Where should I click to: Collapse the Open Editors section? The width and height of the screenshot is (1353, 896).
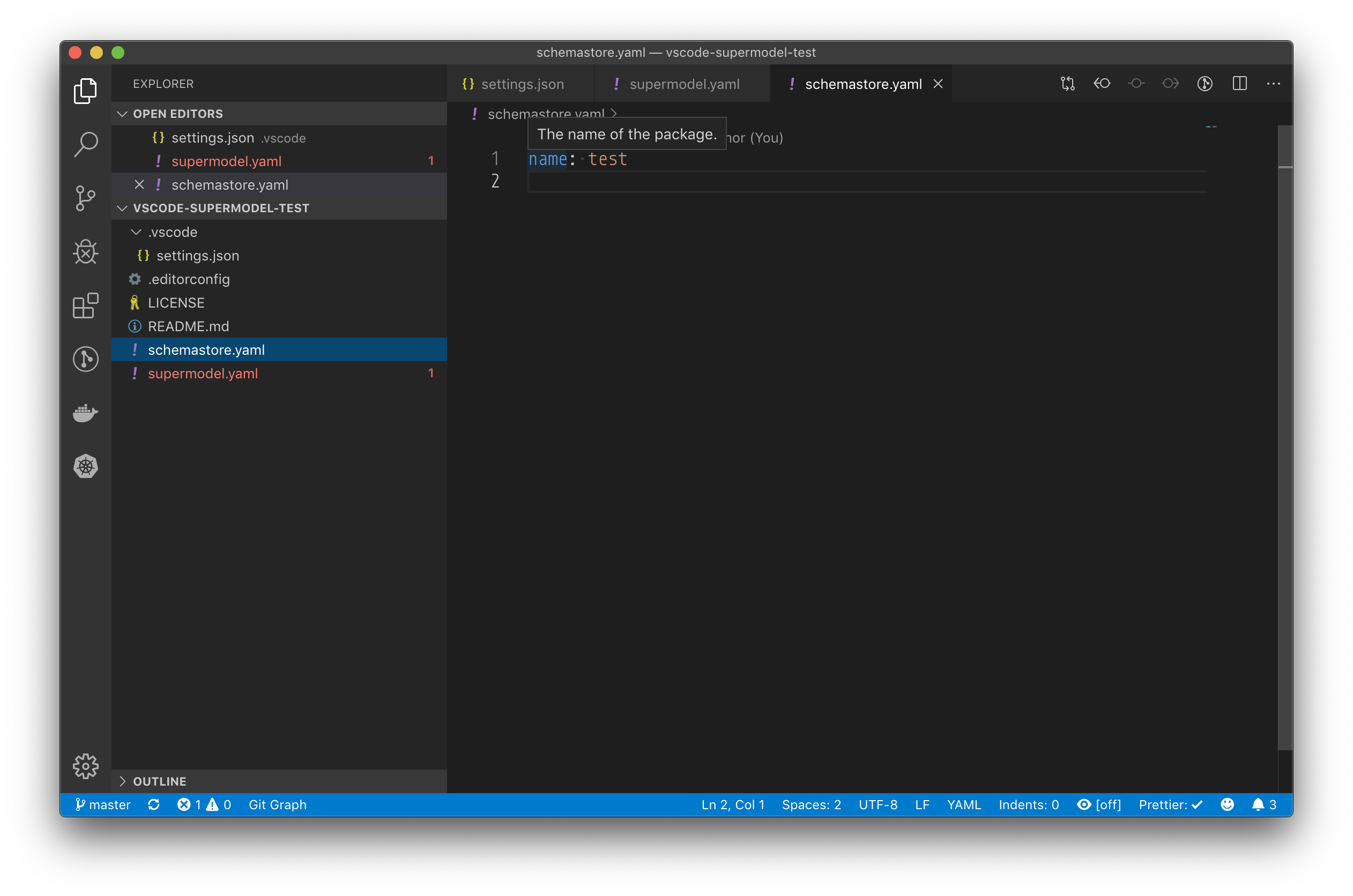279,114
